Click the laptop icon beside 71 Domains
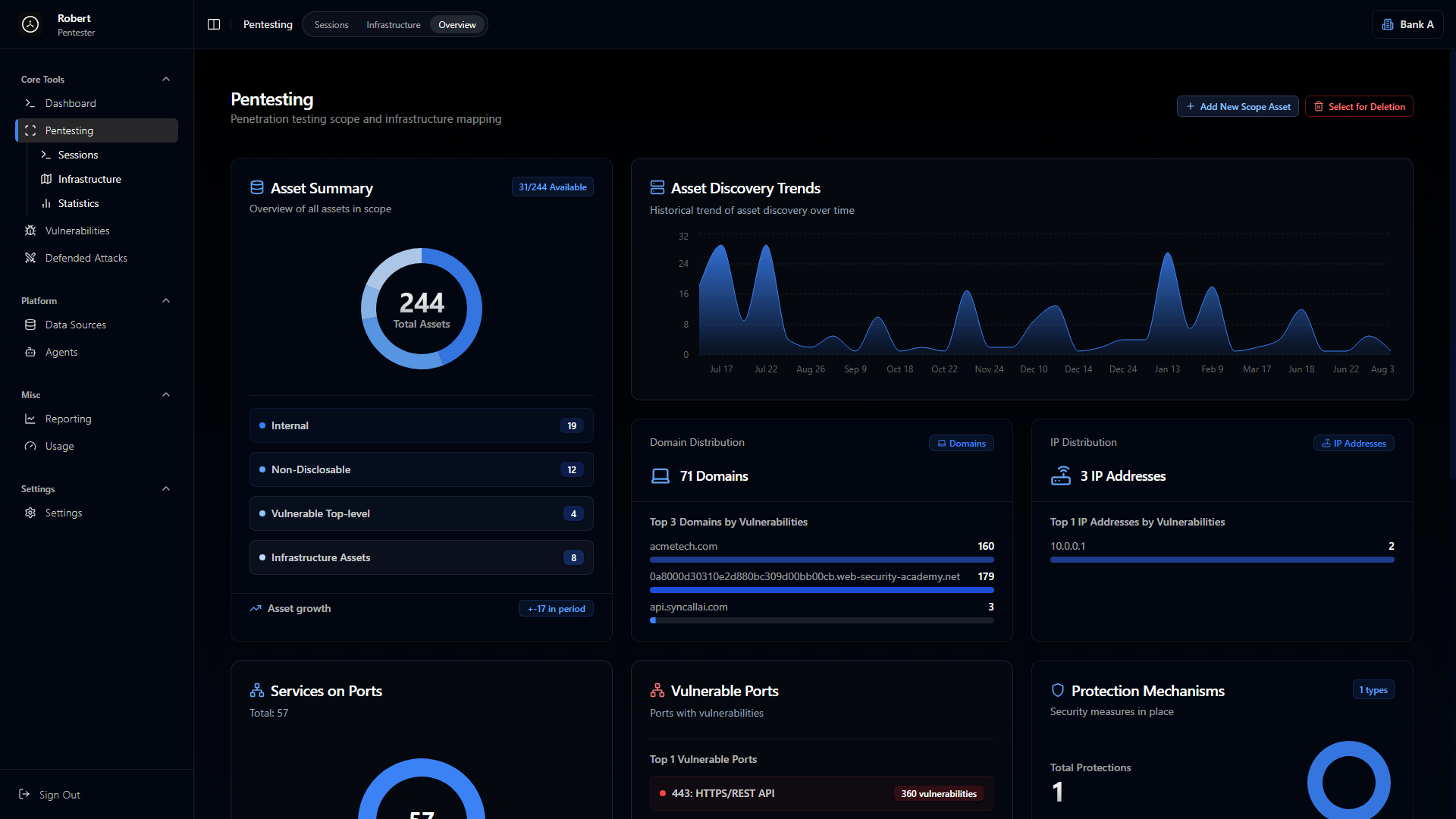The image size is (1456, 819). tap(661, 476)
